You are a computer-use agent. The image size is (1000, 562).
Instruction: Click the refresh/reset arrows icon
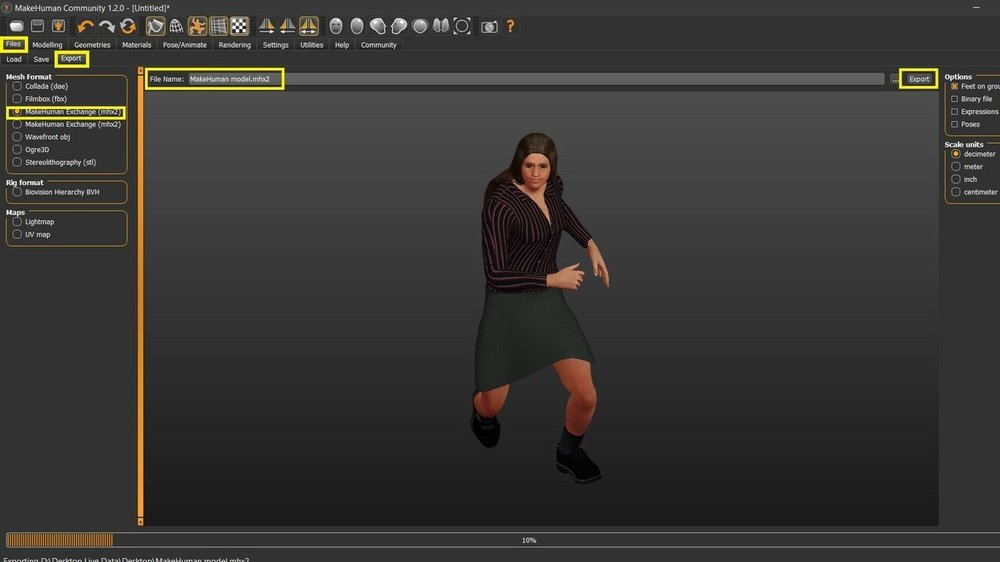tap(128, 26)
